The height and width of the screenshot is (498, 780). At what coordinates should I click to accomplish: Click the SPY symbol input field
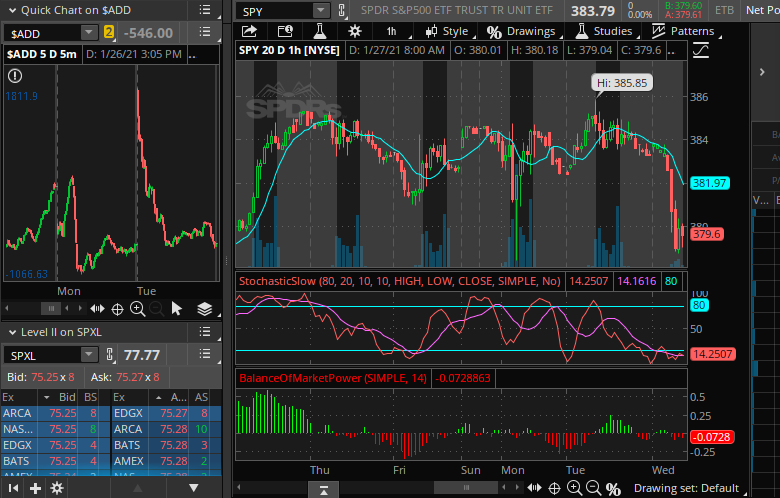pos(276,11)
